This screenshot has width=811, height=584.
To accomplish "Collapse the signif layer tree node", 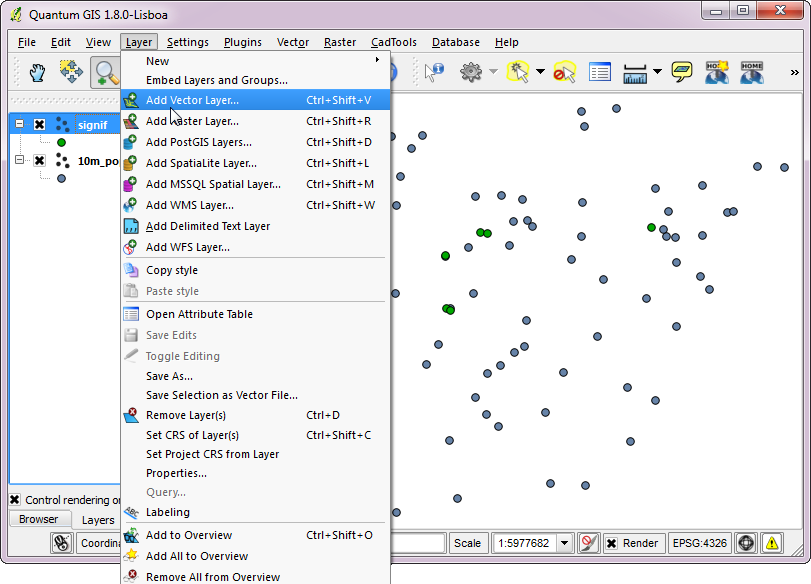I will [x=19, y=124].
